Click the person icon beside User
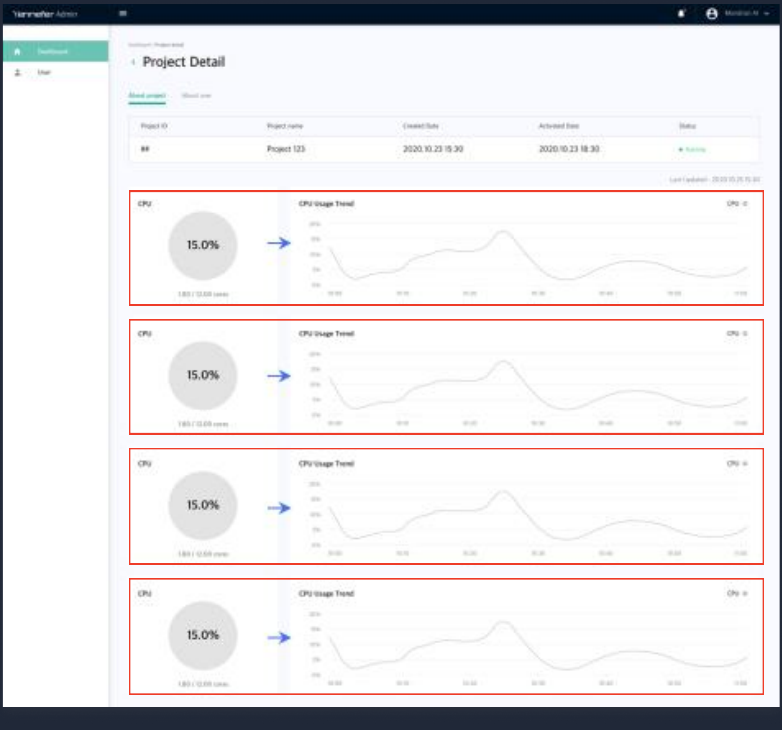This screenshot has width=782, height=730. [17, 72]
